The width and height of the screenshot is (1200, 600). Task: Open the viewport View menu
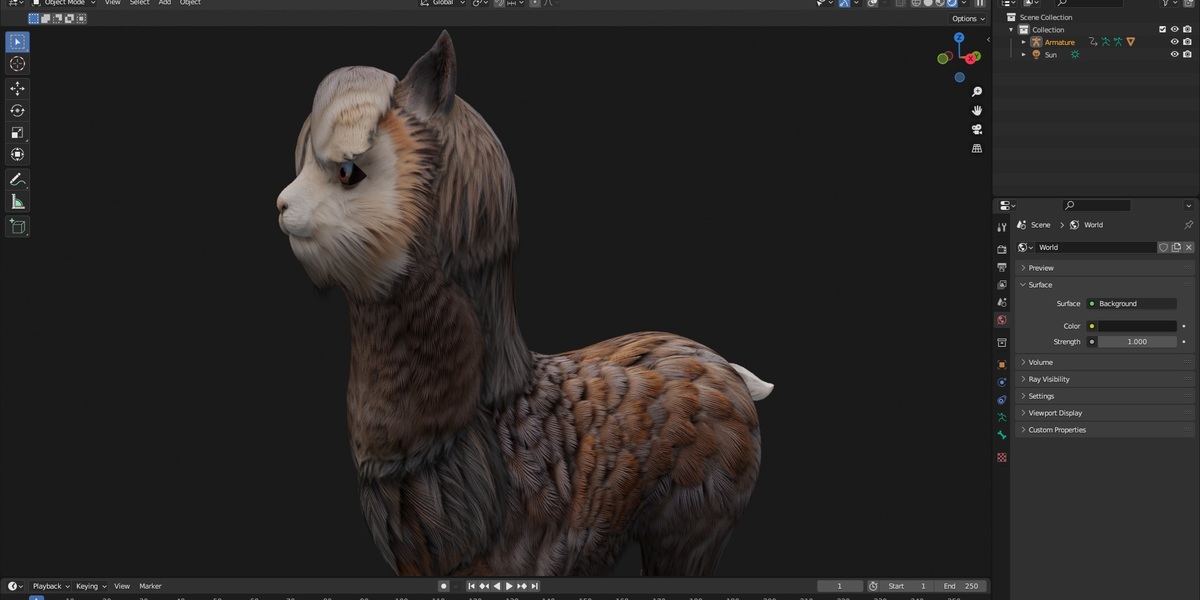coord(113,3)
